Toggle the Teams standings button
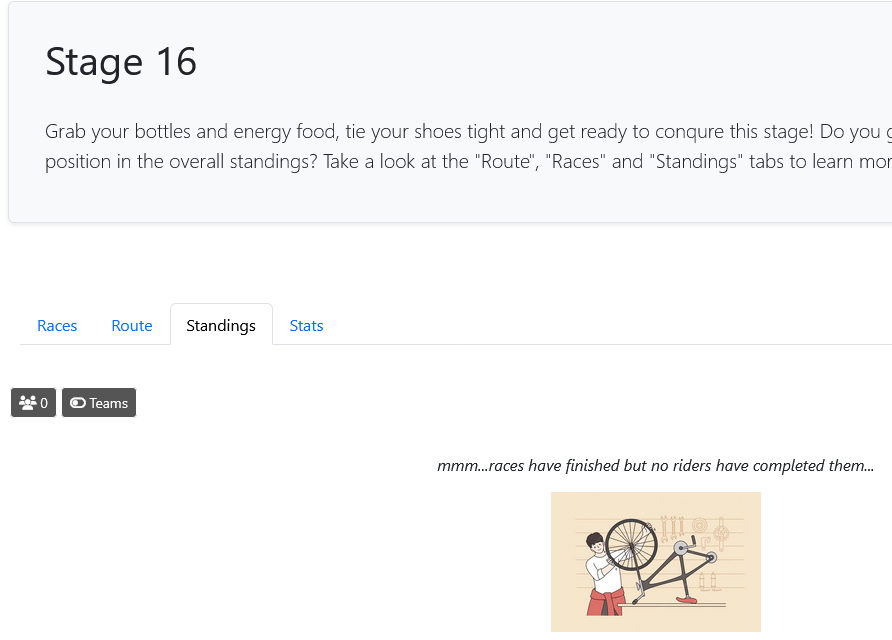Screen dimensions: 892x640 (x=99, y=403)
